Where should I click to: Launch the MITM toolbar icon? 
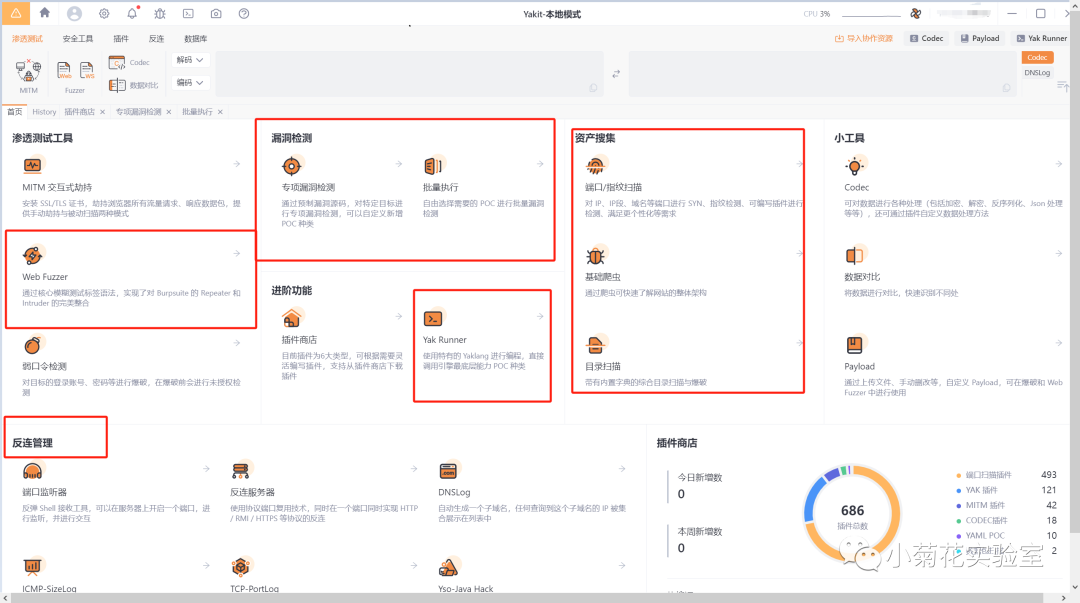[x=28, y=71]
